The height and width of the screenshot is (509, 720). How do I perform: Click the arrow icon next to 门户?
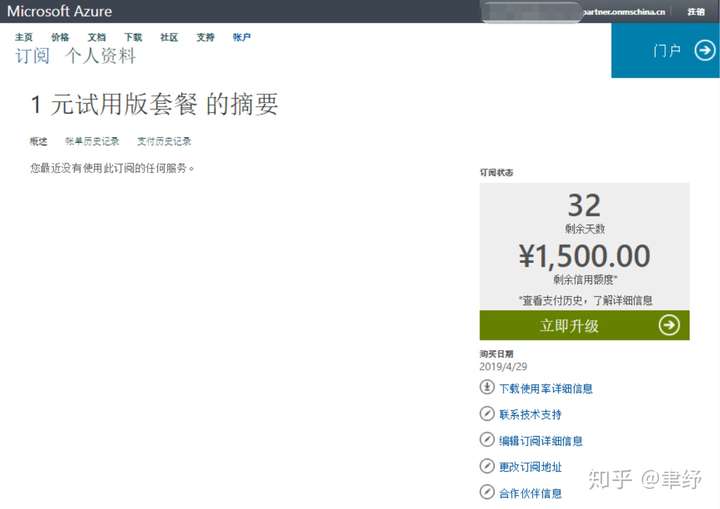point(704,50)
